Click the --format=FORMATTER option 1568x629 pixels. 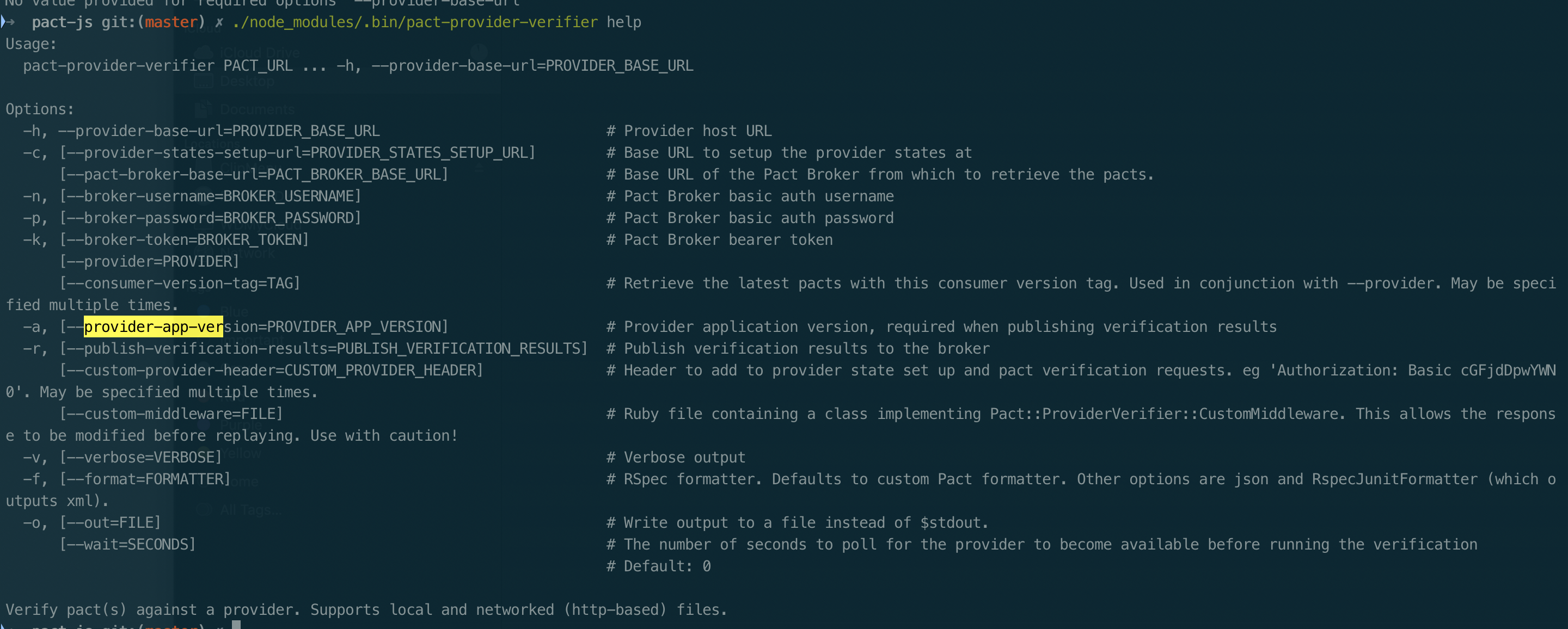[145, 479]
